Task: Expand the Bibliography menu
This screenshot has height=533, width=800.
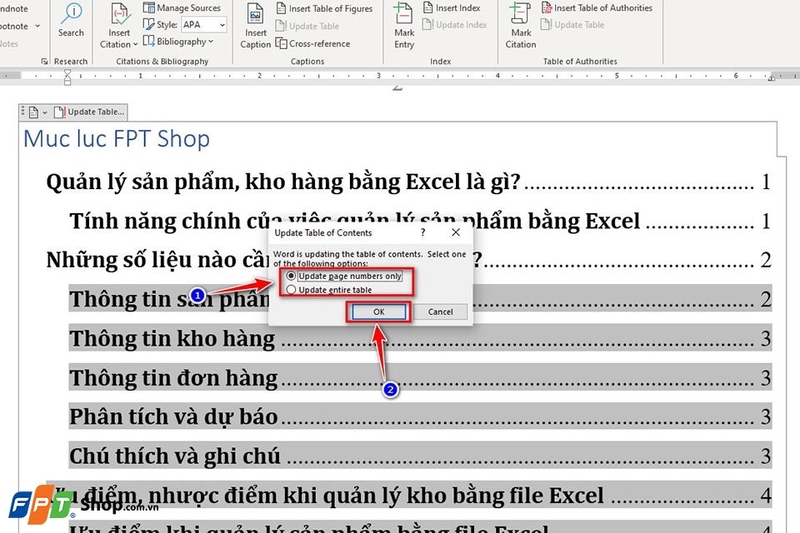Action: 178,41
